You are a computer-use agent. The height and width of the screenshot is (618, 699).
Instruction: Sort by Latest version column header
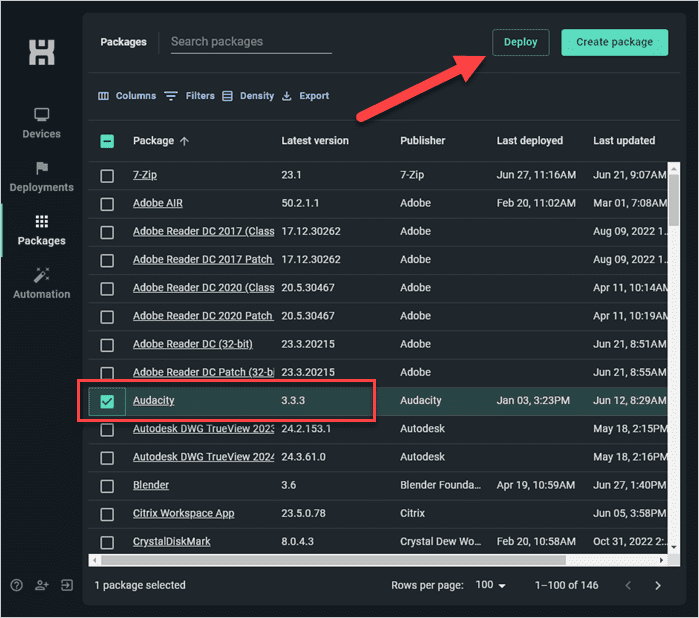click(x=315, y=140)
